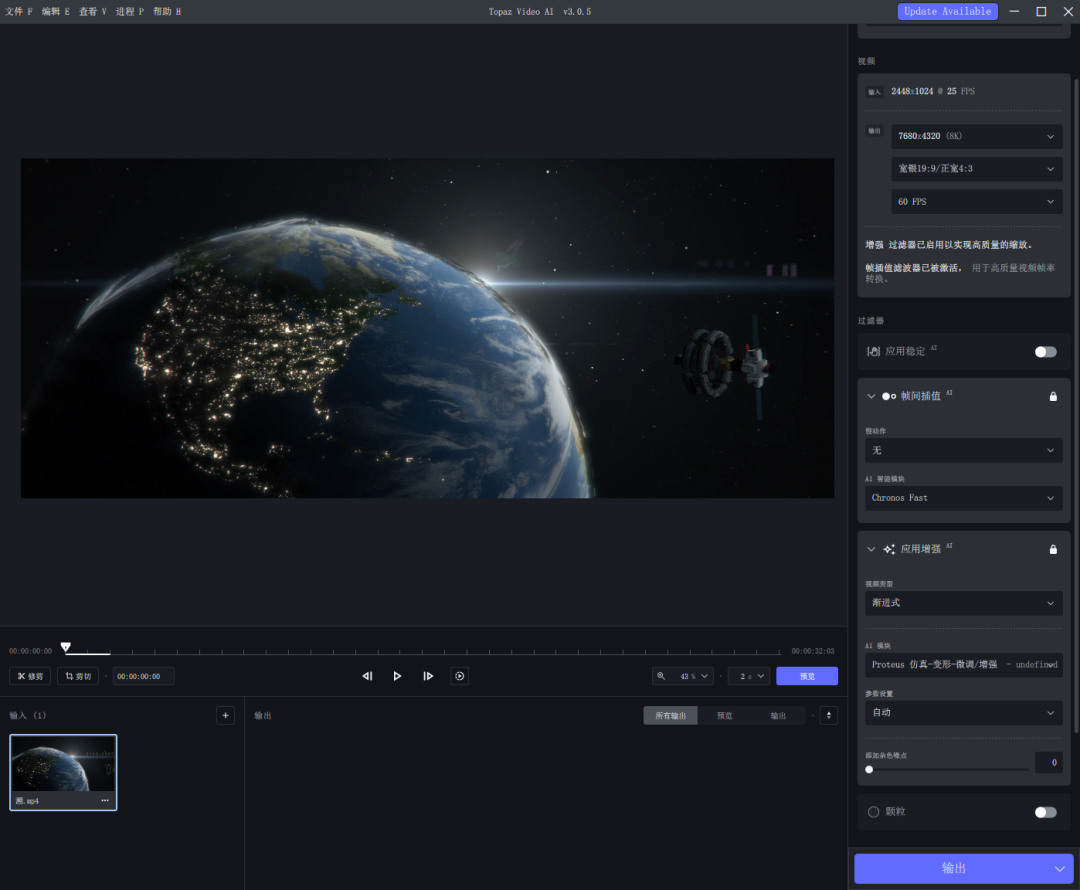Click the large 输出 export button
The image size is (1080, 890).
click(x=953, y=869)
